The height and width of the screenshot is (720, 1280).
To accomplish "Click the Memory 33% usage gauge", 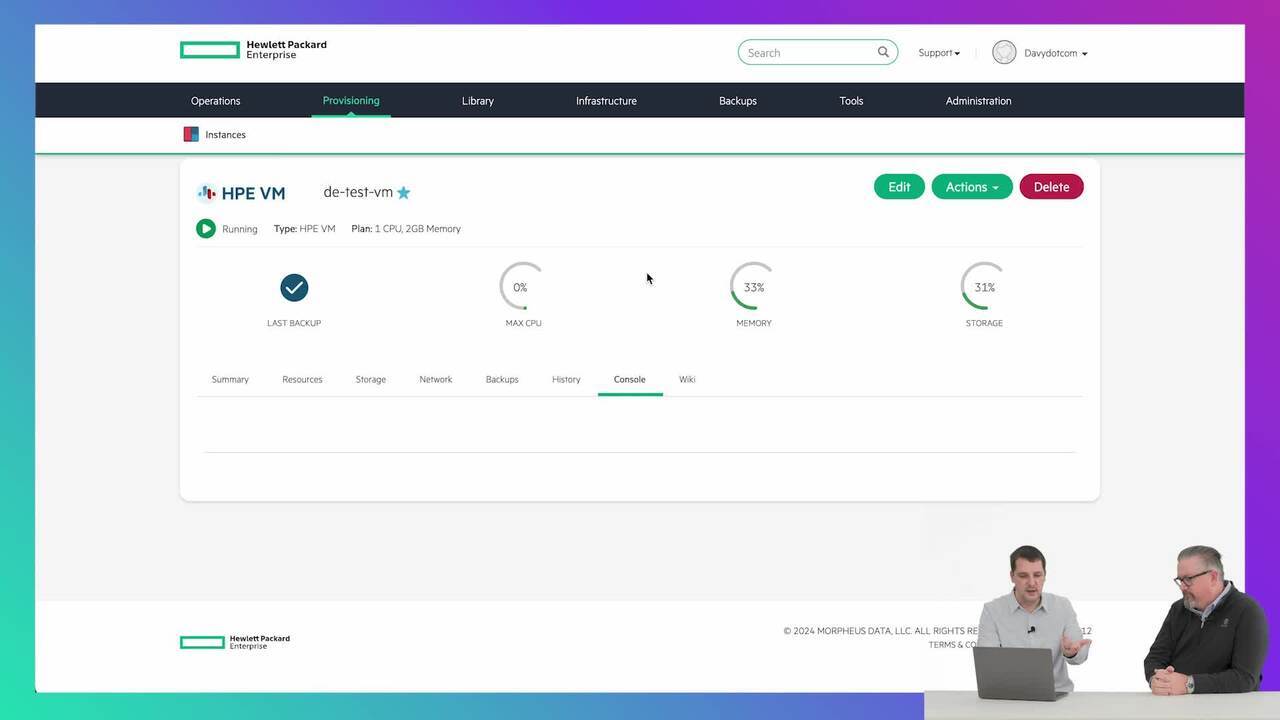I will pos(753,287).
